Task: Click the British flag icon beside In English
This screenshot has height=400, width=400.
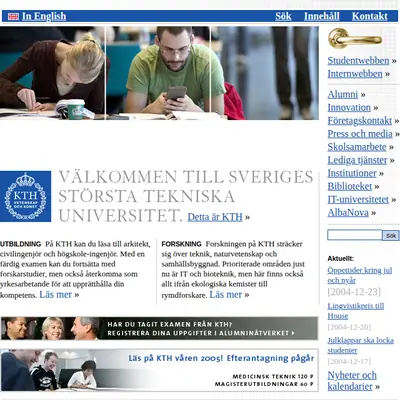Action: [13, 16]
